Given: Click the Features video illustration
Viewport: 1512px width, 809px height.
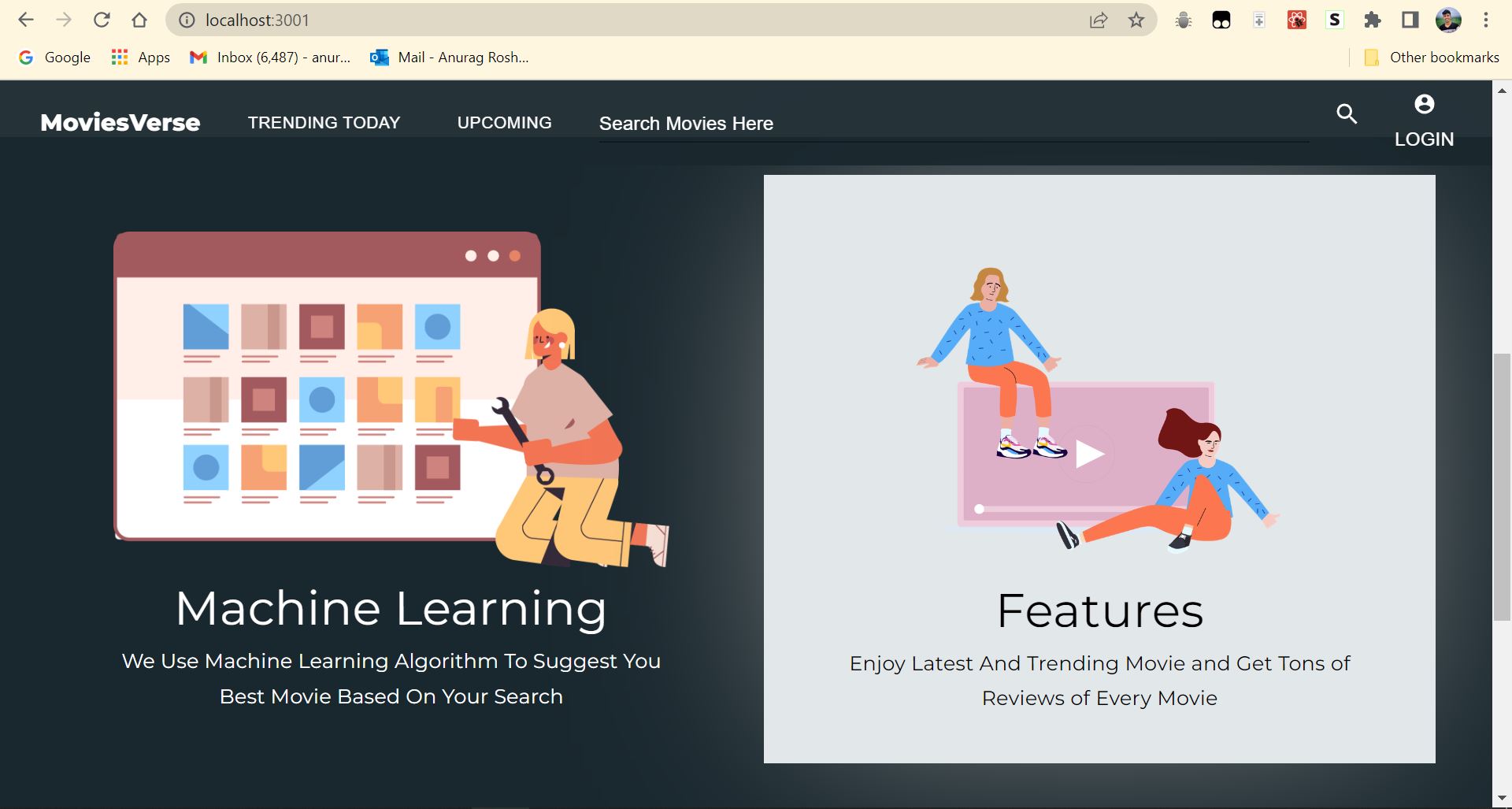Looking at the screenshot, I should coord(1099,410).
